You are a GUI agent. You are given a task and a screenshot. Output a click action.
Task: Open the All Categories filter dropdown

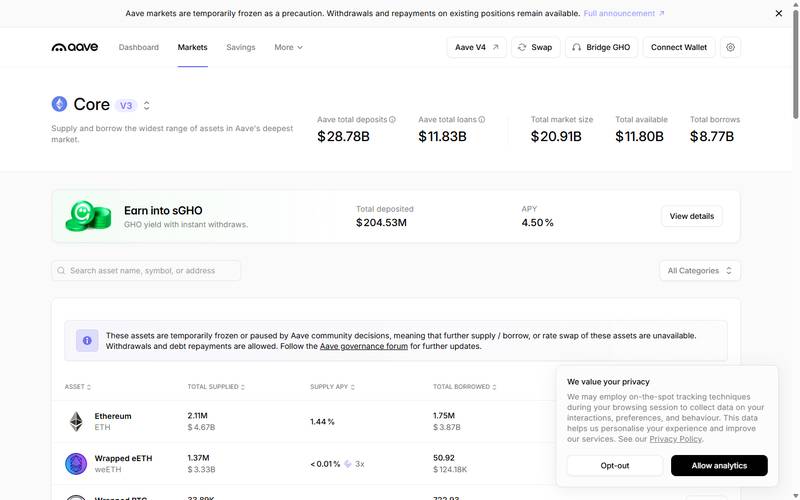click(699, 271)
